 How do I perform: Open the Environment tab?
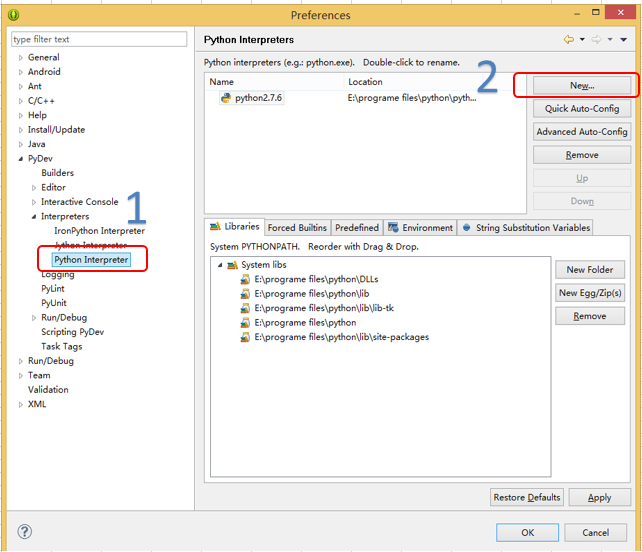420,228
